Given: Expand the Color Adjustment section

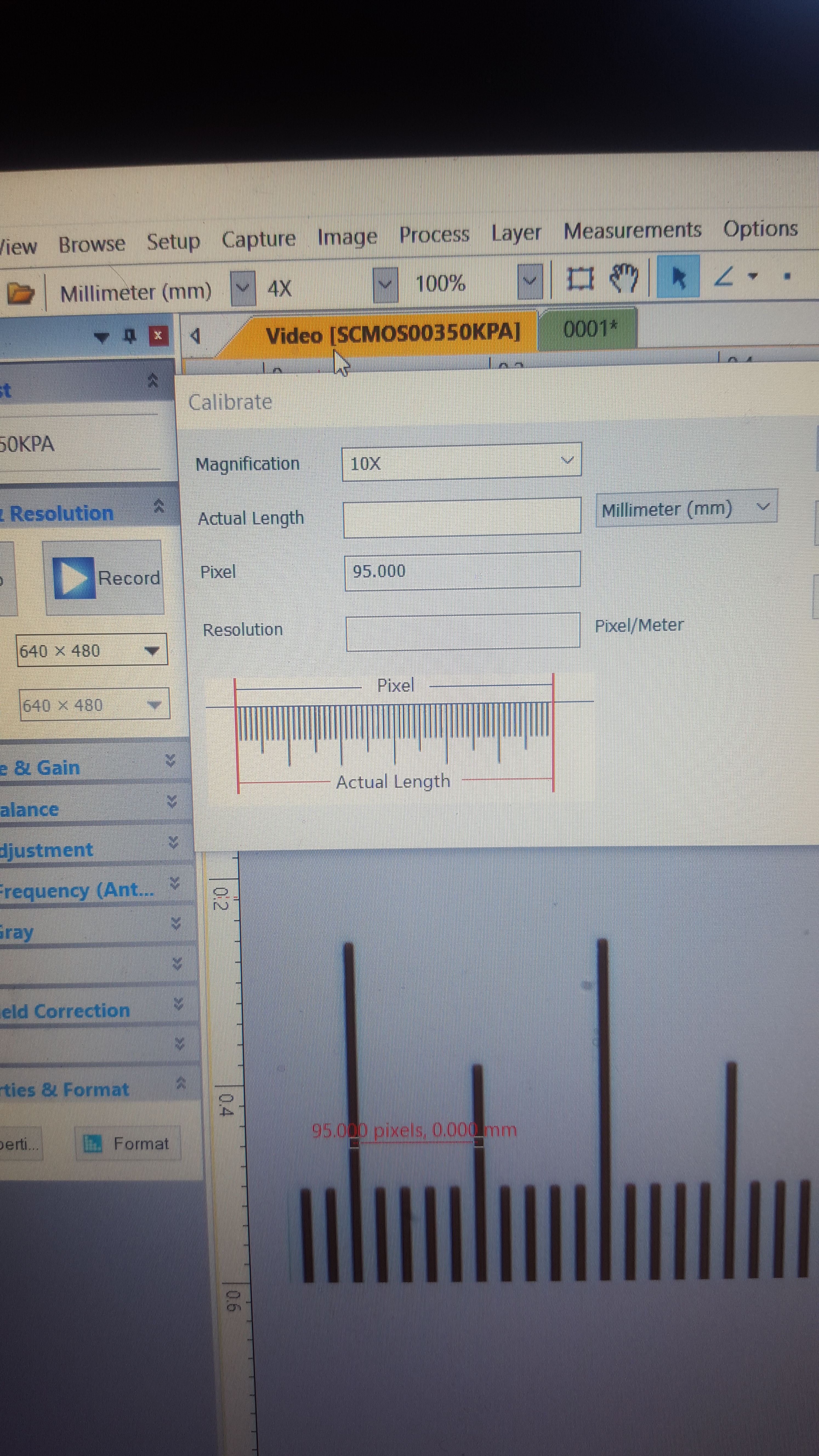Looking at the screenshot, I should click(x=174, y=843).
